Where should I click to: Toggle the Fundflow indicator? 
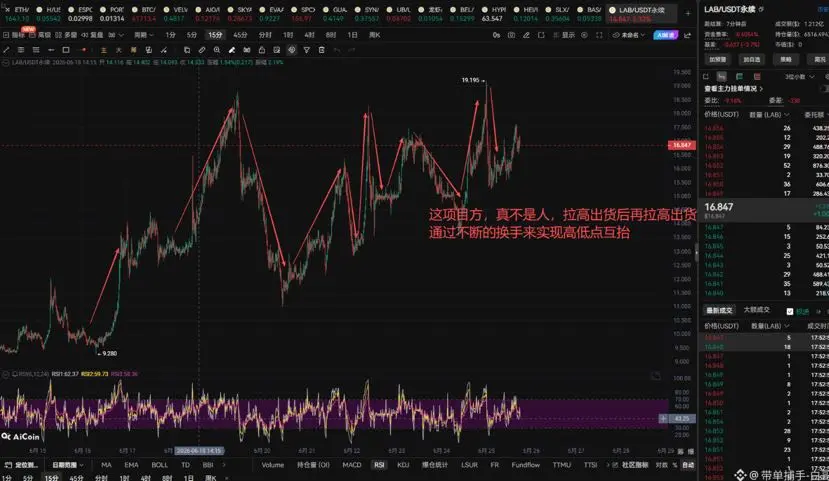click(x=526, y=465)
